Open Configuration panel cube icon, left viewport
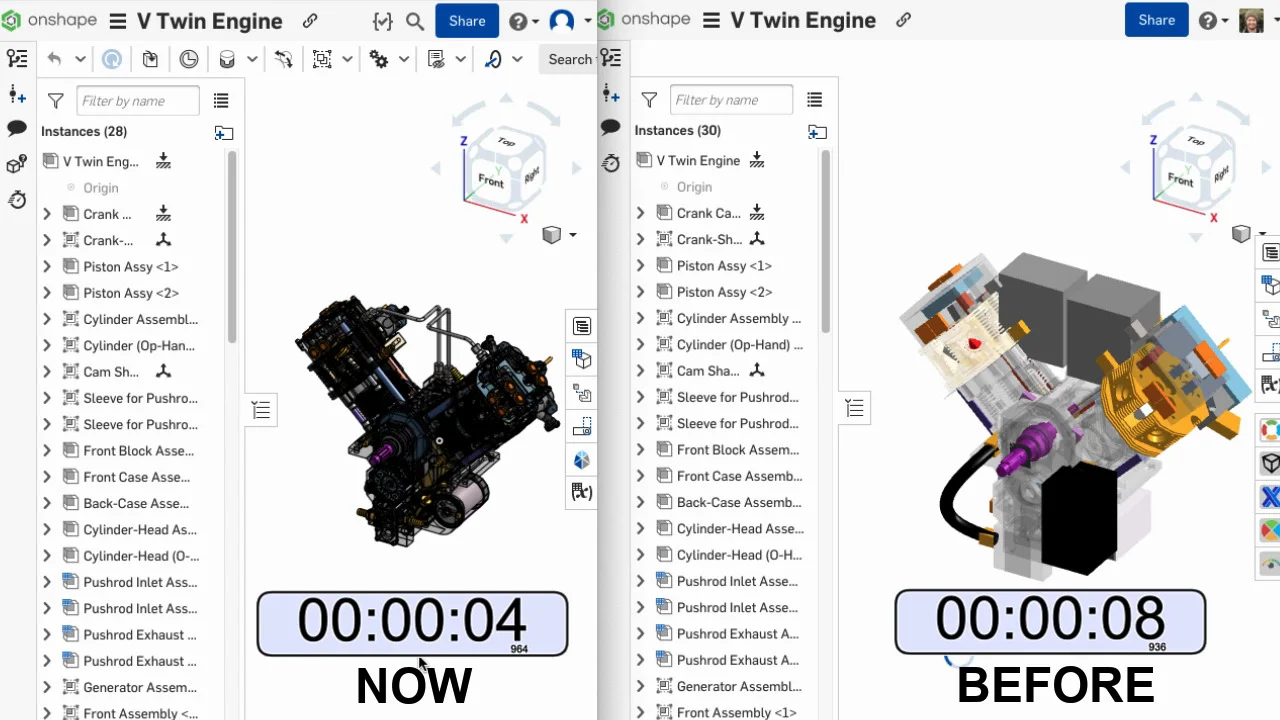Screen dimensions: 1280x720 582,359
